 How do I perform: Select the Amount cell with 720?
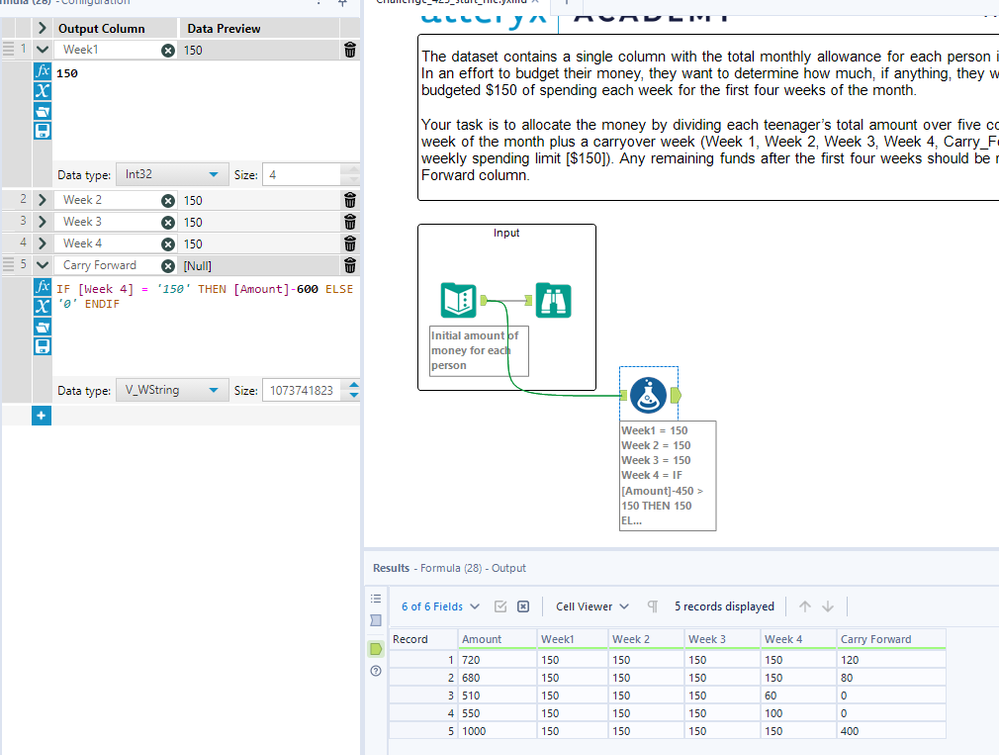tap(498, 660)
